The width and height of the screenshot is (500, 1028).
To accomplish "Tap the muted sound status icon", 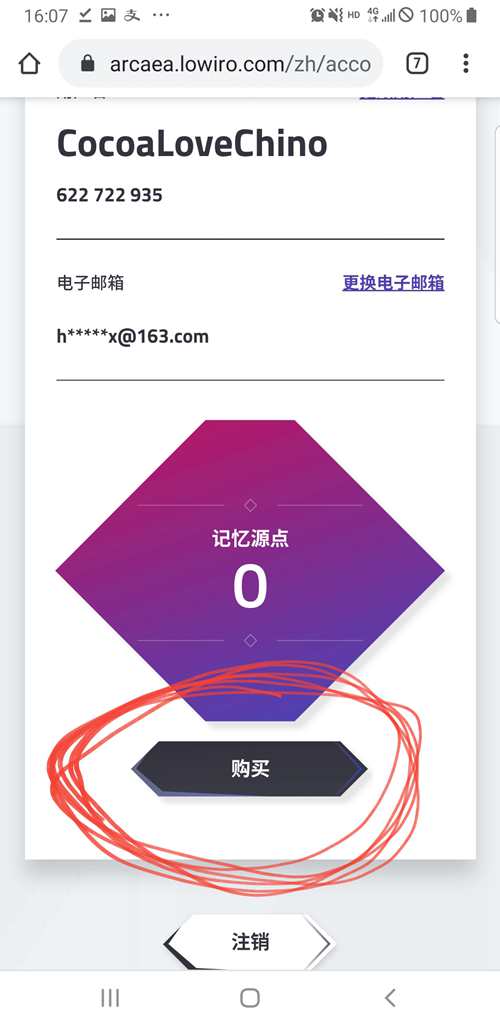I will [x=336, y=15].
